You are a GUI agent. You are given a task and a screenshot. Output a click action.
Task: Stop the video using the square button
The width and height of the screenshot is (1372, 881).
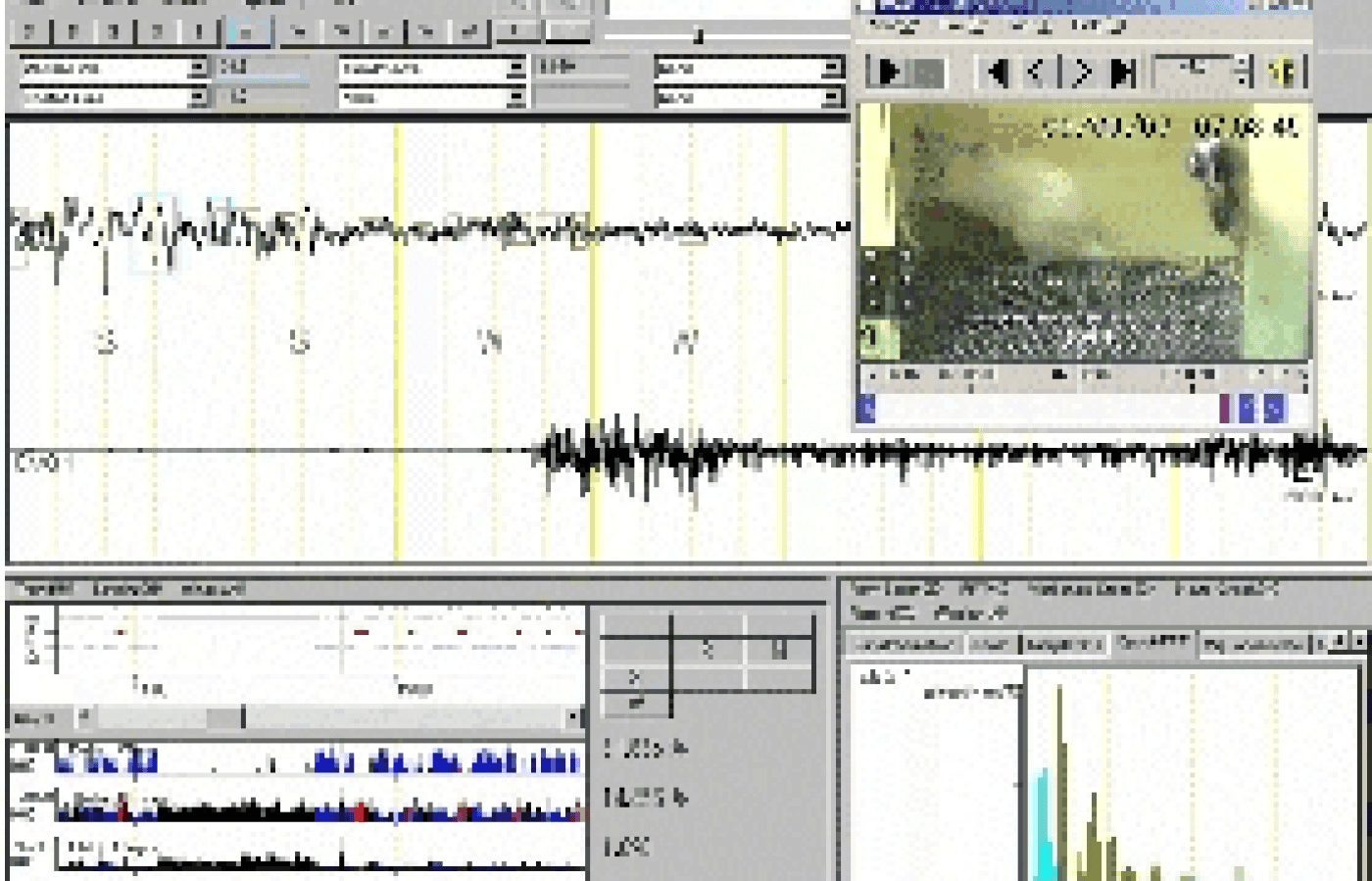pyautogui.click(x=928, y=73)
